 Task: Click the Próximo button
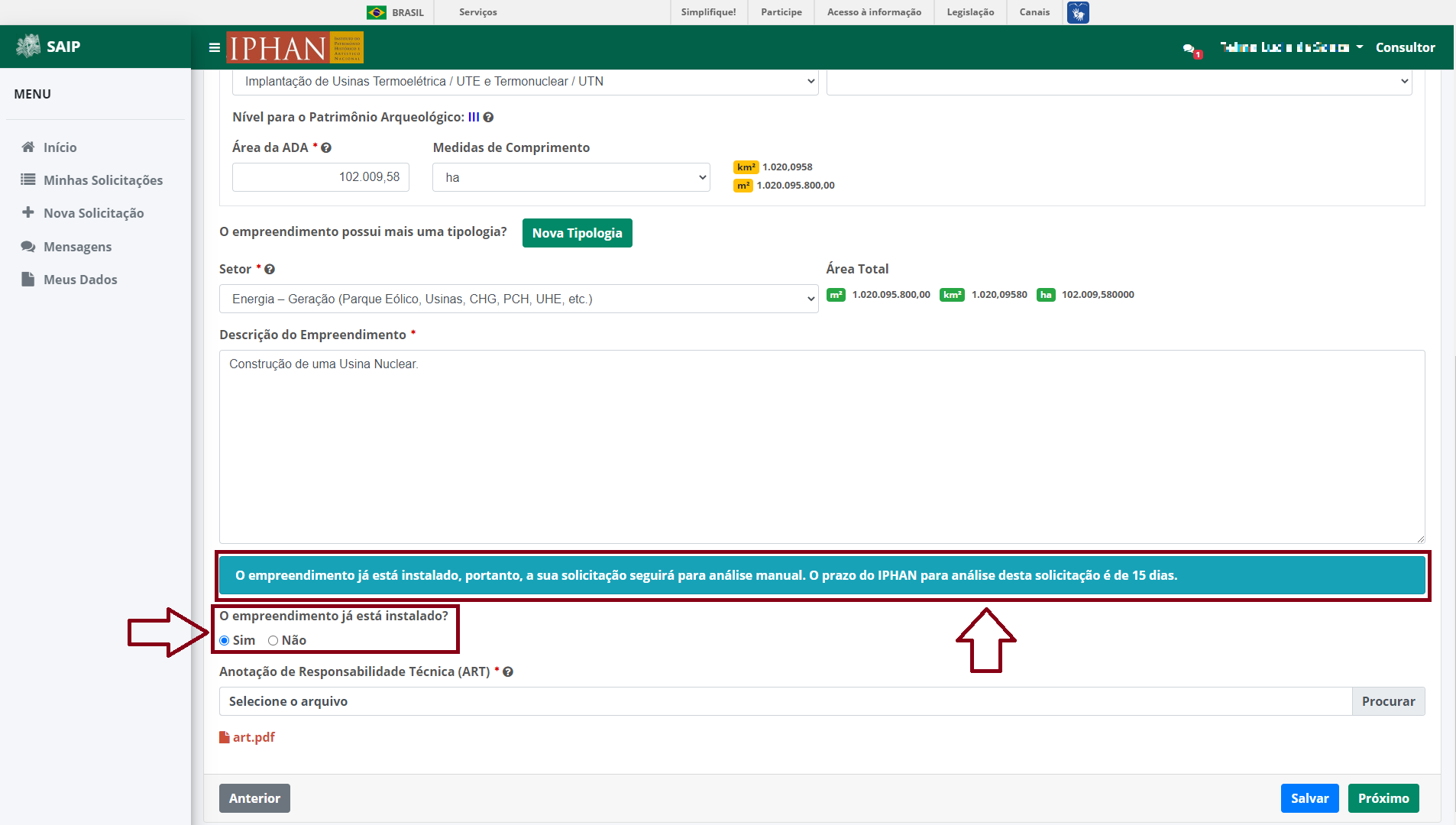[x=1383, y=798]
